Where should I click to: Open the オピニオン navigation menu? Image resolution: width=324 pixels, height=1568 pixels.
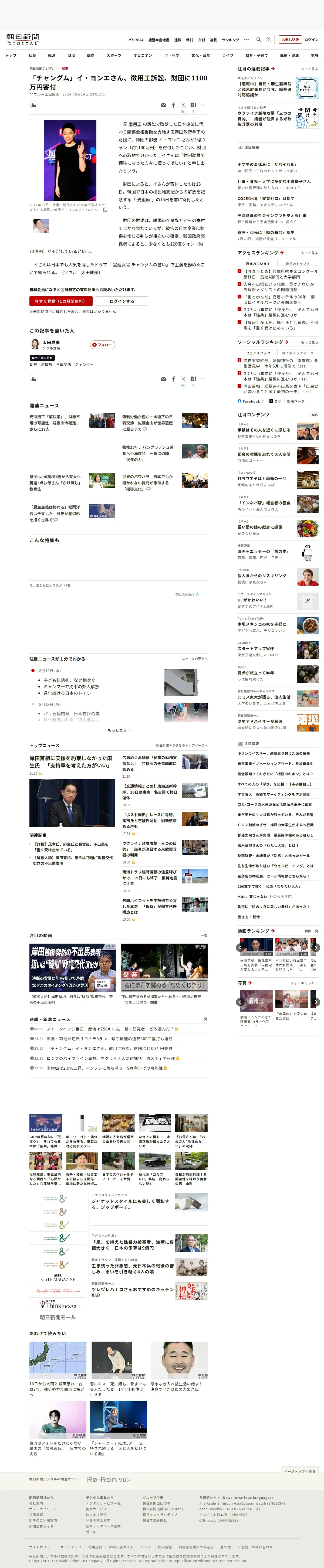[143, 55]
